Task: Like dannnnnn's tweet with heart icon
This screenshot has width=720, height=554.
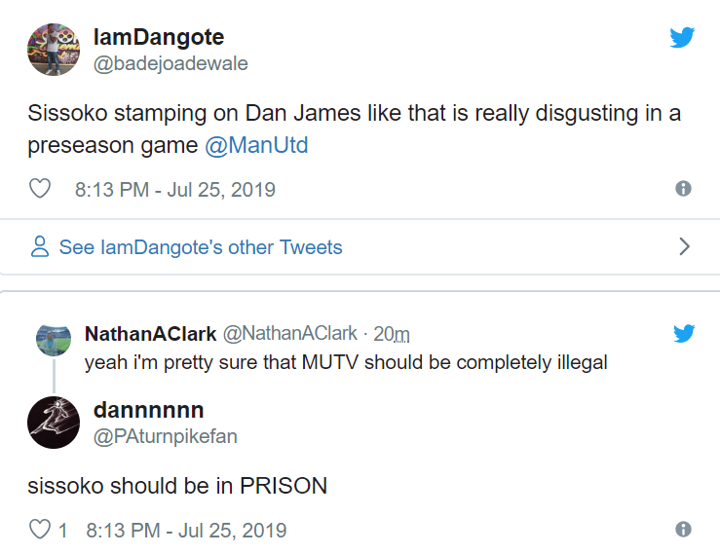Action: [x=40, y=530]
